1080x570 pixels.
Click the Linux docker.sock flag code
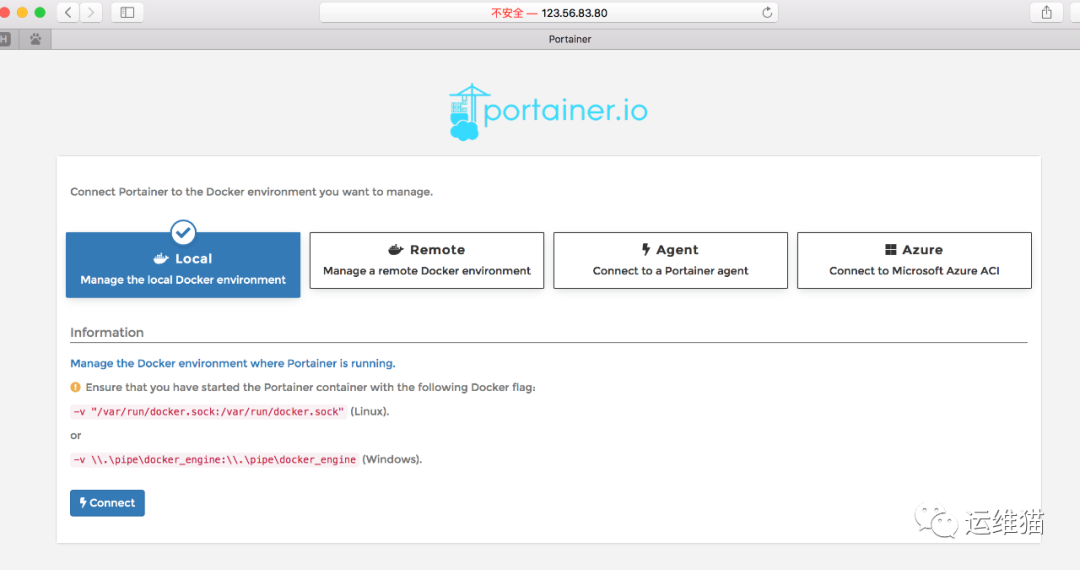click(x=208, y=412)
